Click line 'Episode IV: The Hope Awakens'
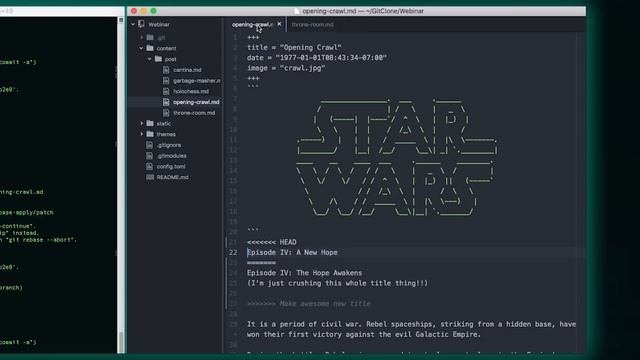Screen dimensions: 640x360 [304, 273]
